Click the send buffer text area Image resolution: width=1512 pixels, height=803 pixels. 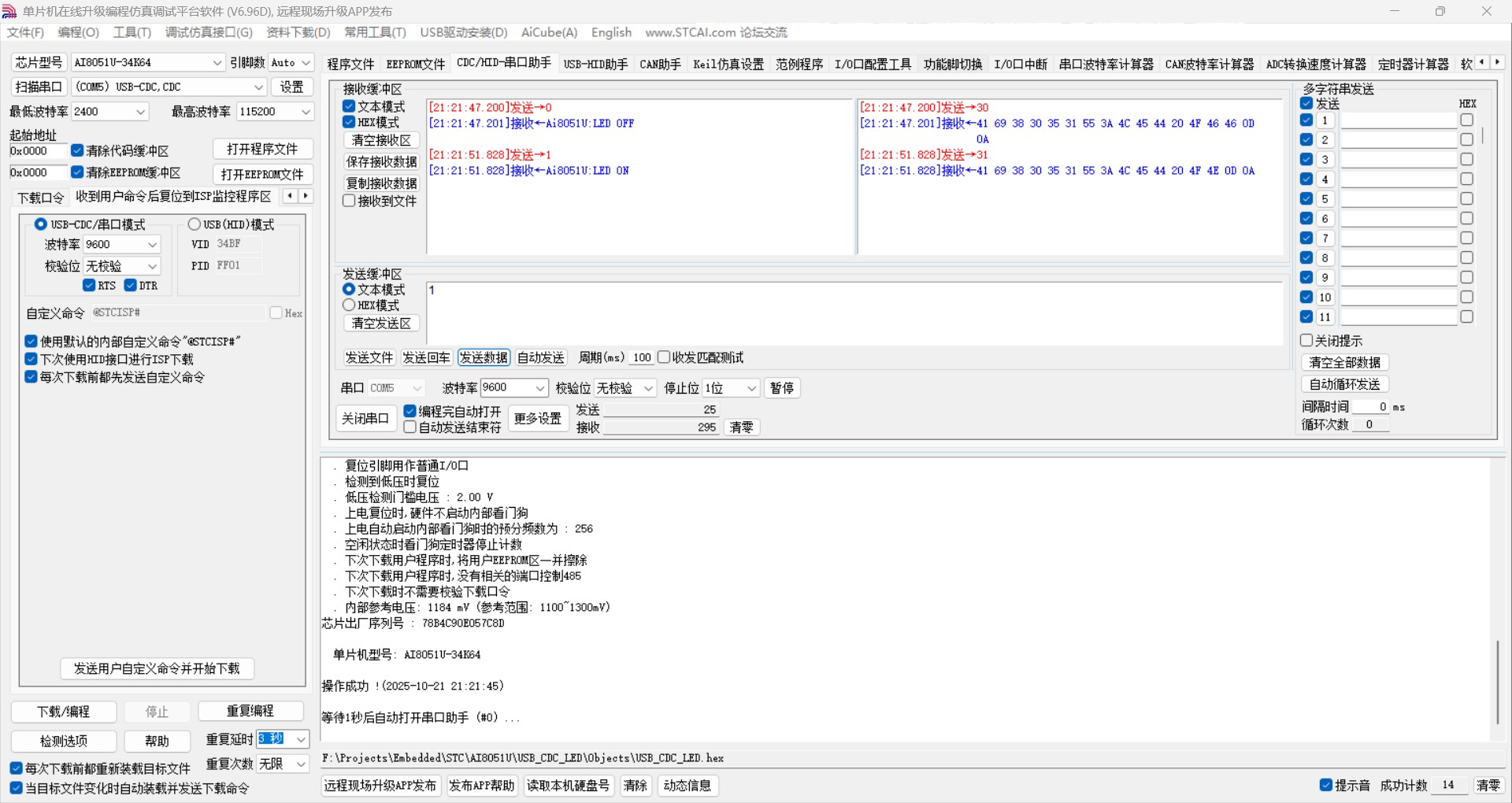click(855, 314)
